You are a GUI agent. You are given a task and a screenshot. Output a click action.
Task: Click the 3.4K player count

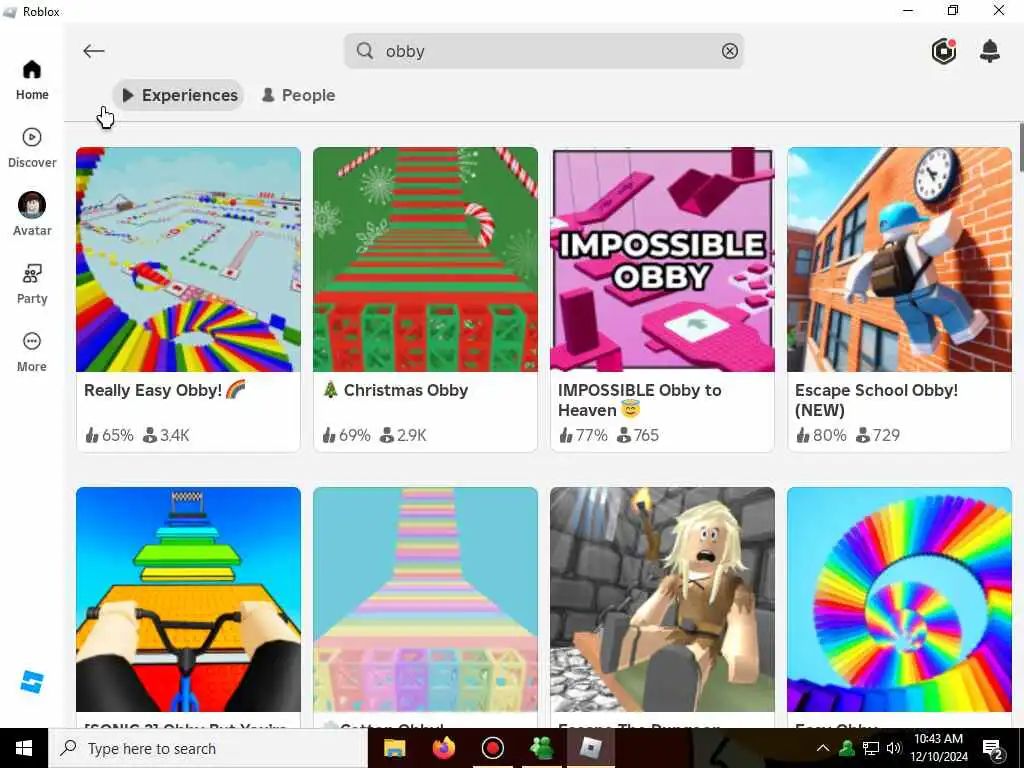(x=167, y=435)
